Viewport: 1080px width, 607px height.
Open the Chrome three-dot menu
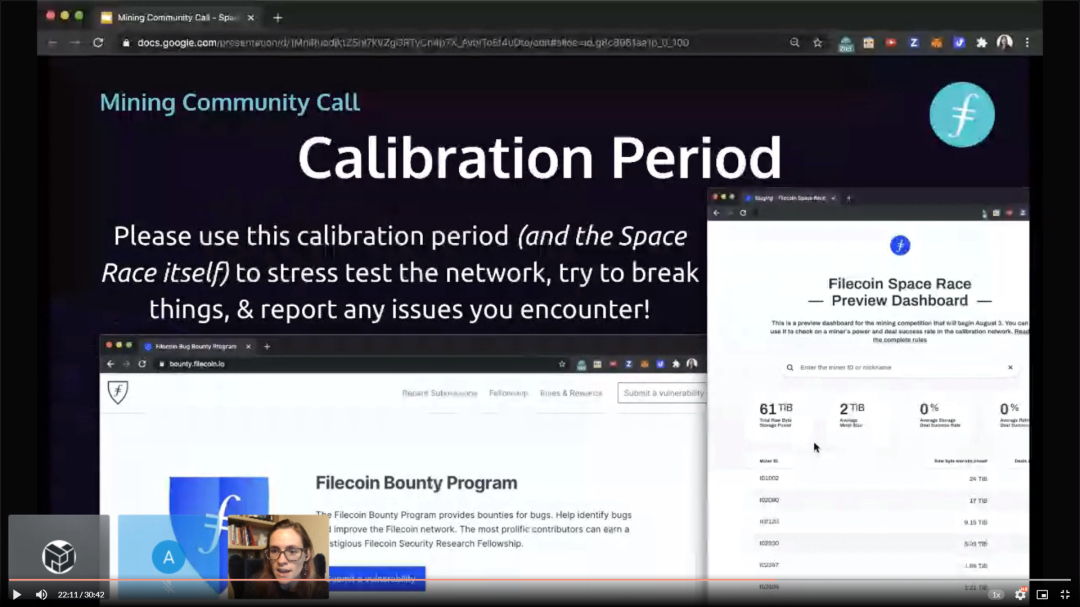[x=1028, y=43]
